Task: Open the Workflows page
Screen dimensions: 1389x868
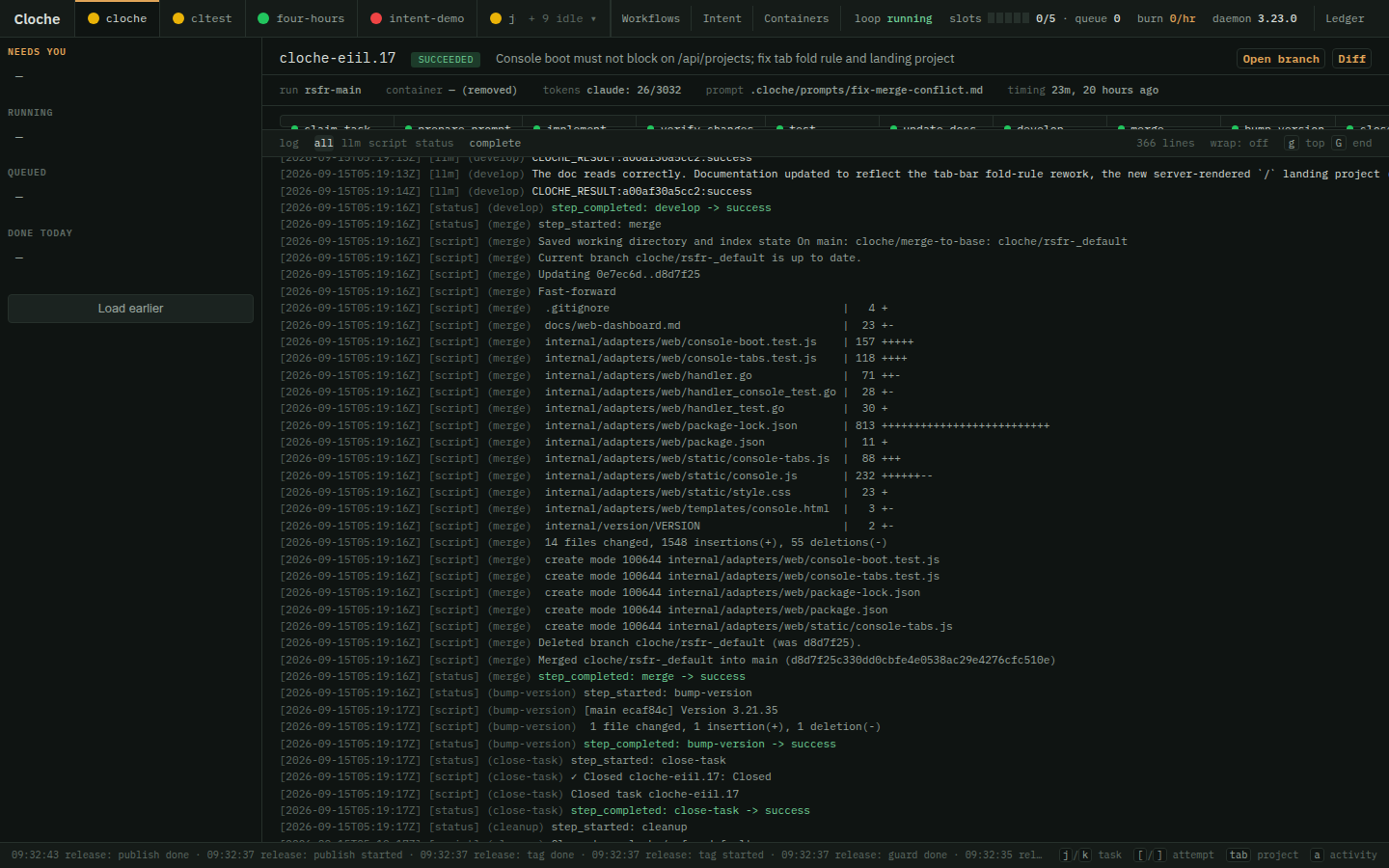Action: coord(650,18)
